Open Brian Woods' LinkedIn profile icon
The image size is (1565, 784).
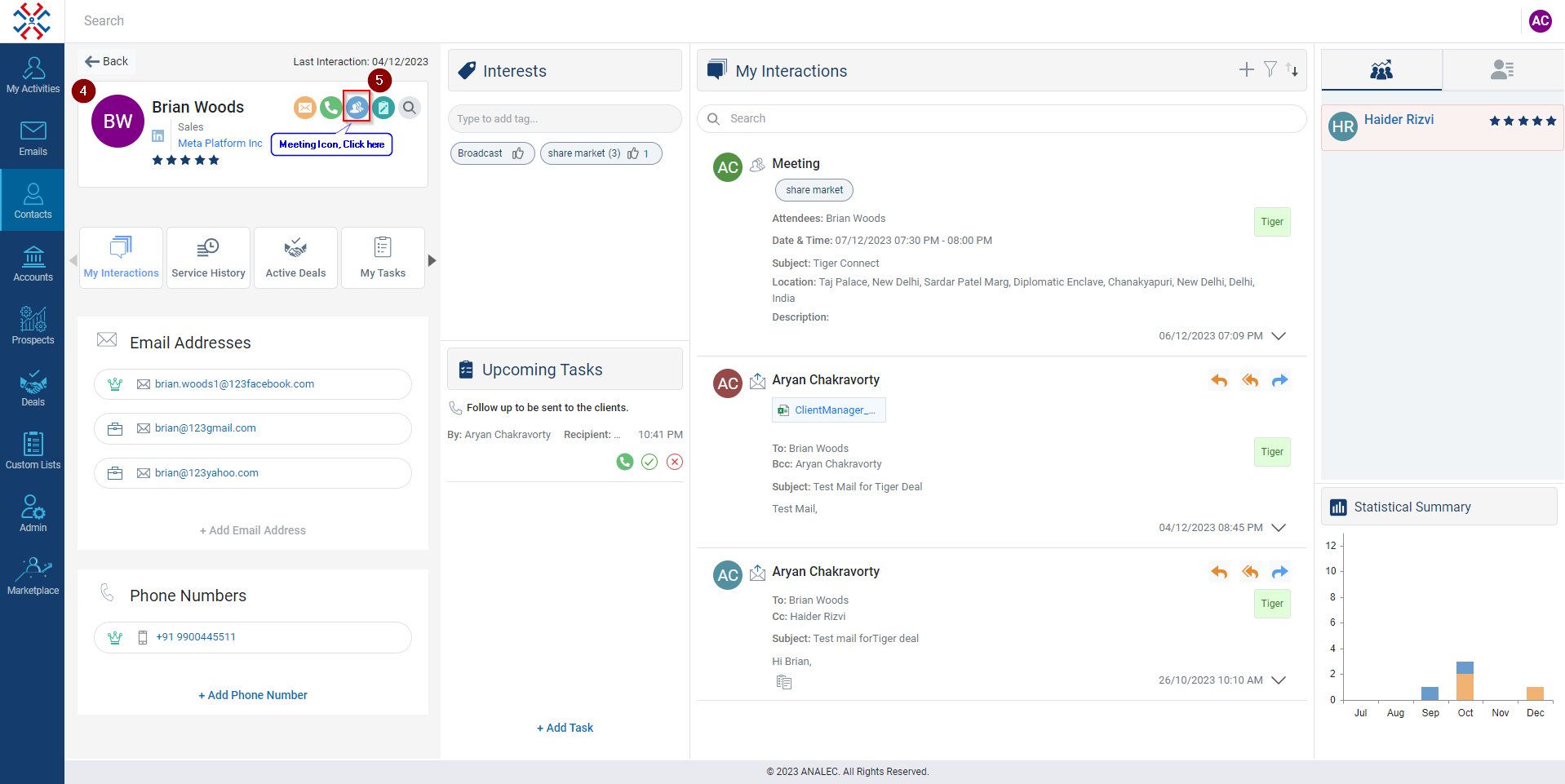[158, 136]
